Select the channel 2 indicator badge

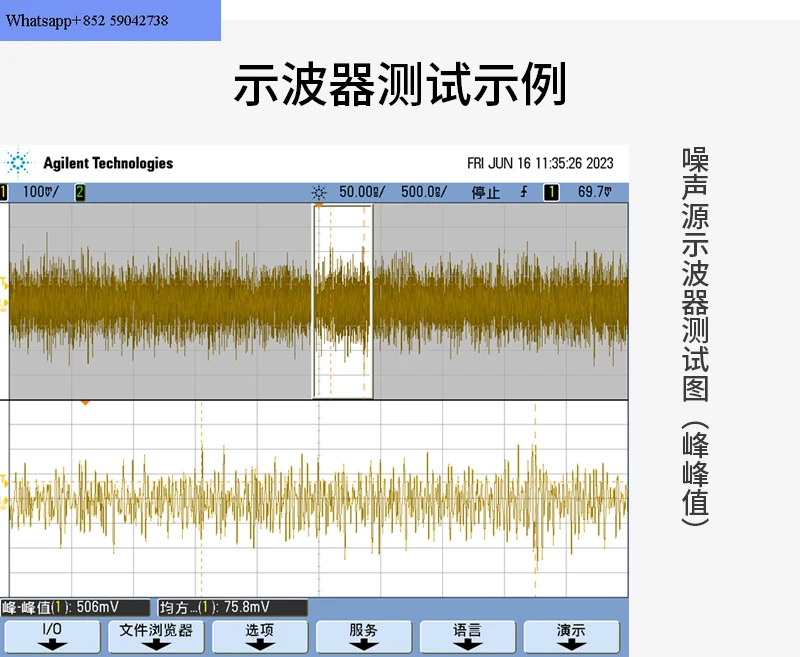click(80, 193)
